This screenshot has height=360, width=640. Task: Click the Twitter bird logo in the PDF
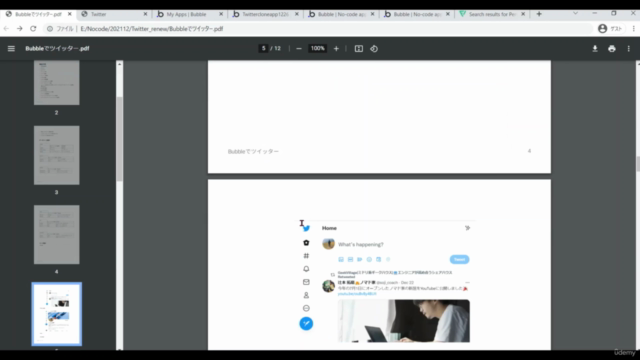(307, 229)
